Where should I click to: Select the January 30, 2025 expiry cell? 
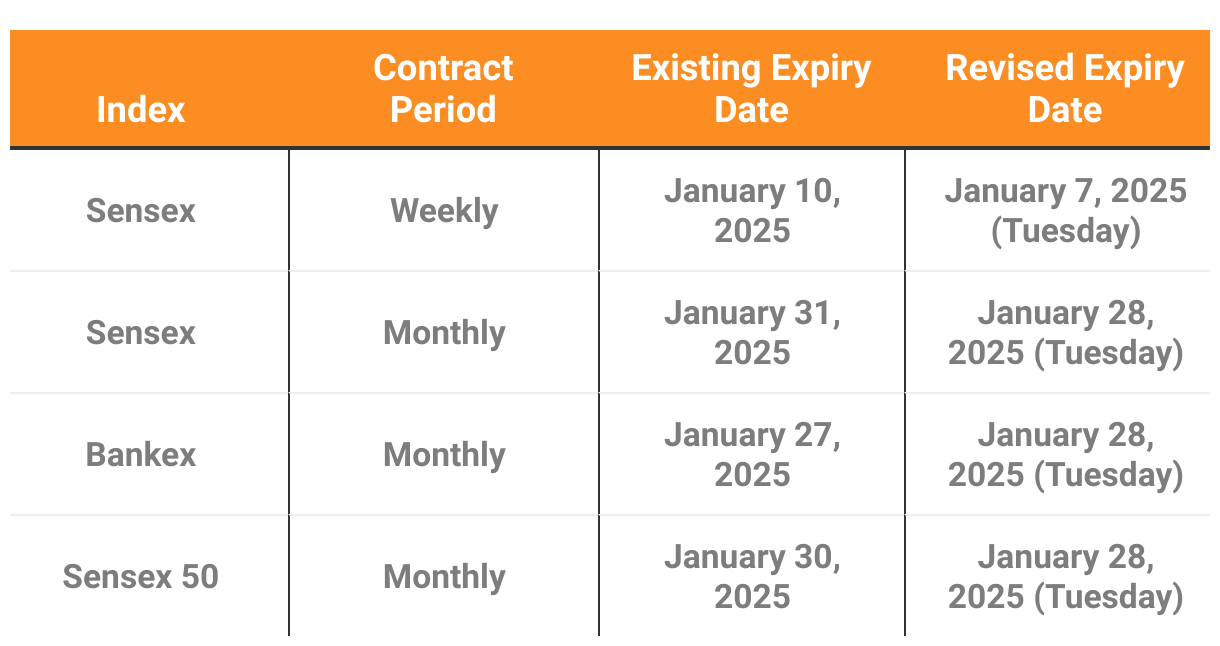point(752,577)
